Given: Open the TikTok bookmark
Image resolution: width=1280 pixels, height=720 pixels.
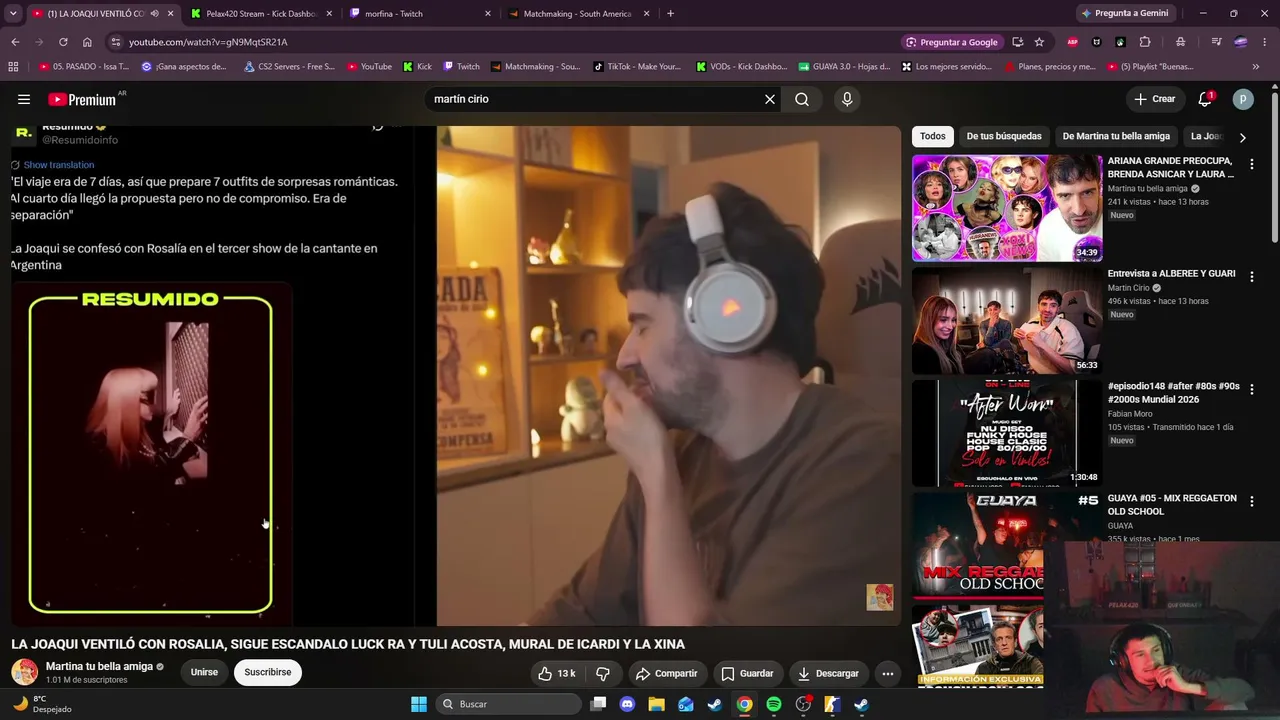Looking at the screenshot, I should tap(637, 67).
